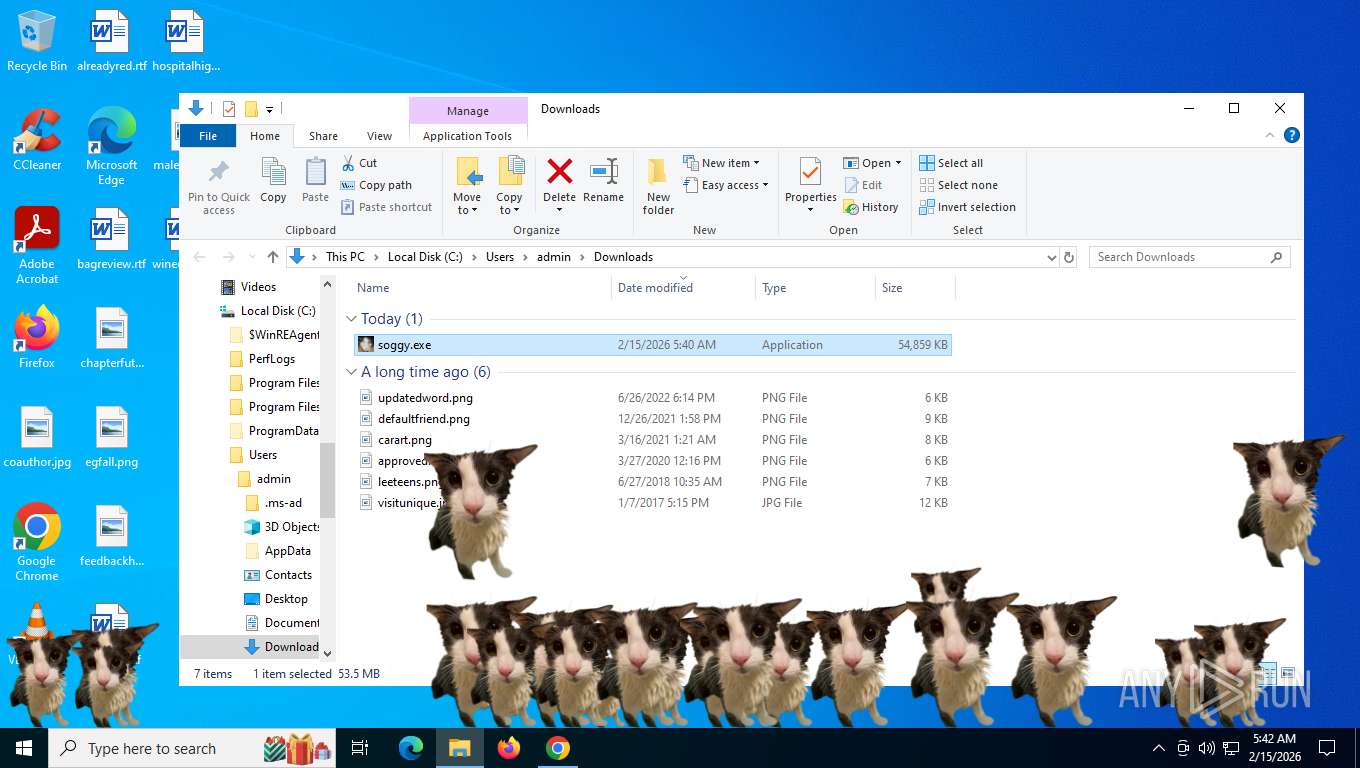Select PerfLogs folder in the tree
The image size is (1360, 768).
coord(272,359)
